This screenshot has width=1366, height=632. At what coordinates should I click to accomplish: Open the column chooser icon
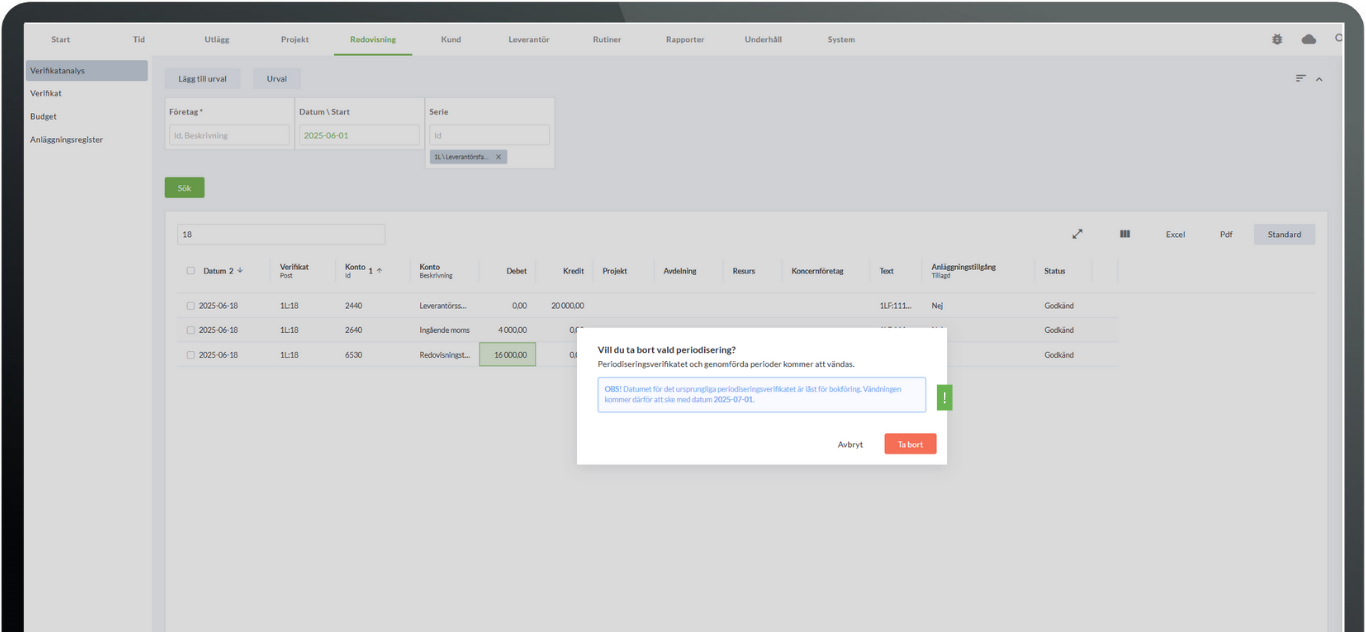(x=1125, y=234)
